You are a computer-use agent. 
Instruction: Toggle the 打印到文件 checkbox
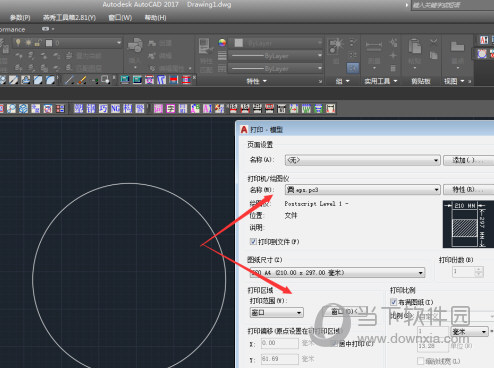(253, 241)
